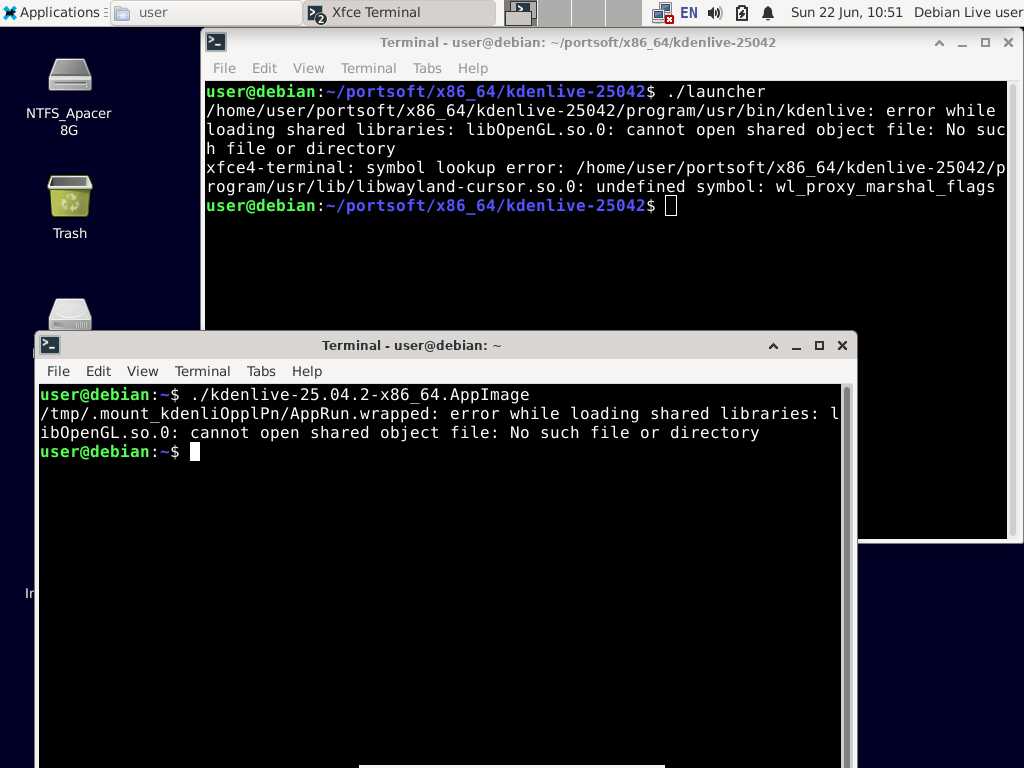This screenshot has width=1024, height=768.
Task: Open File menu in the kdenlive-25042 terminal
Action: 224,68
